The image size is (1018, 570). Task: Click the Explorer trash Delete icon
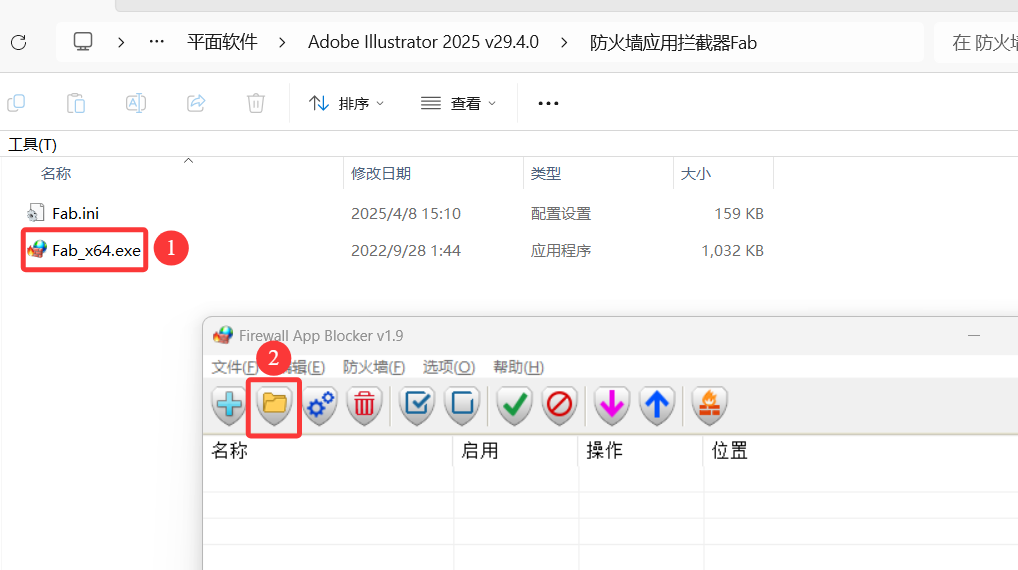coord(256,103)
